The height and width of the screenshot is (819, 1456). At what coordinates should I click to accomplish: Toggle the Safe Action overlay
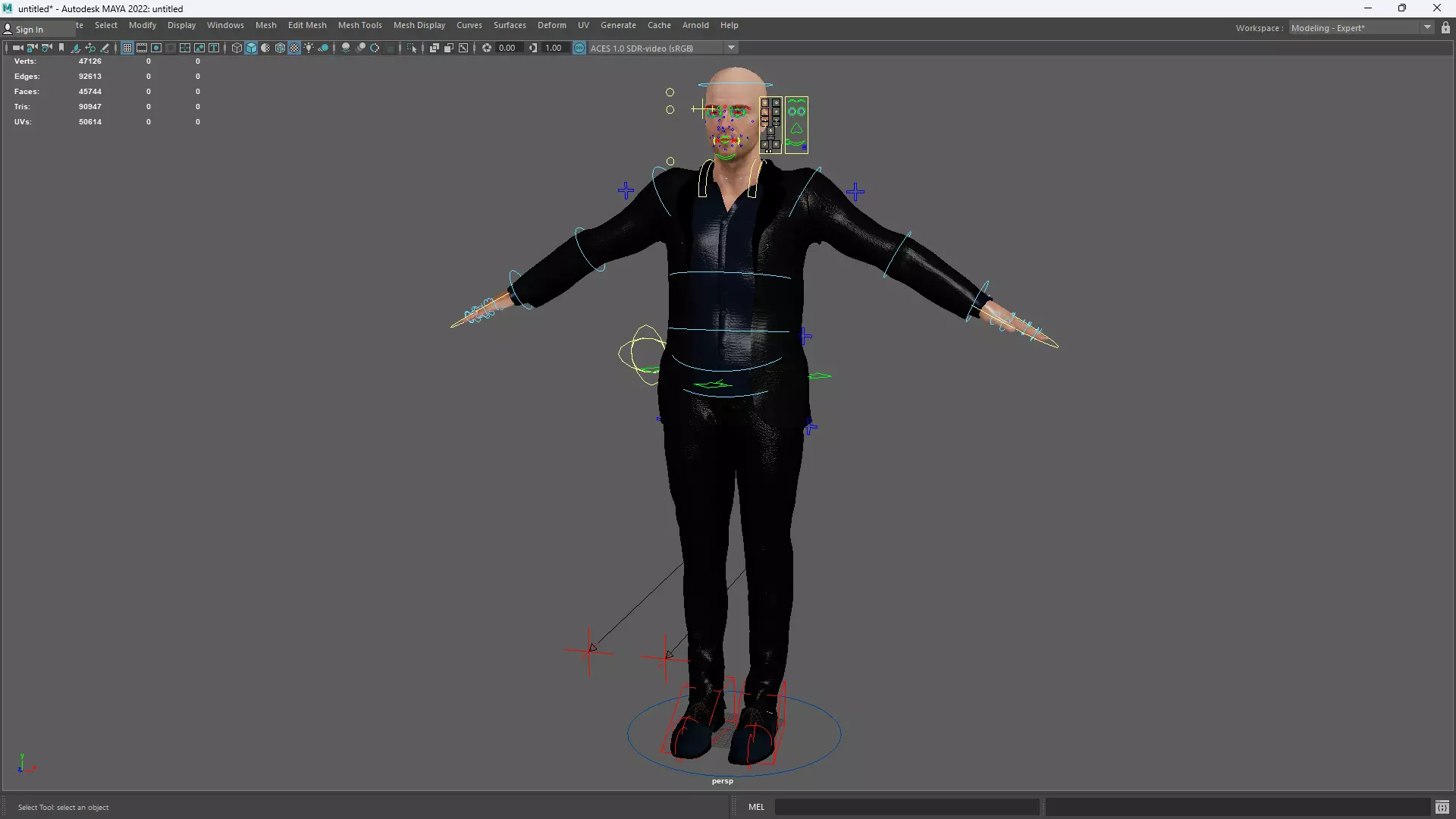pos(199,48)
